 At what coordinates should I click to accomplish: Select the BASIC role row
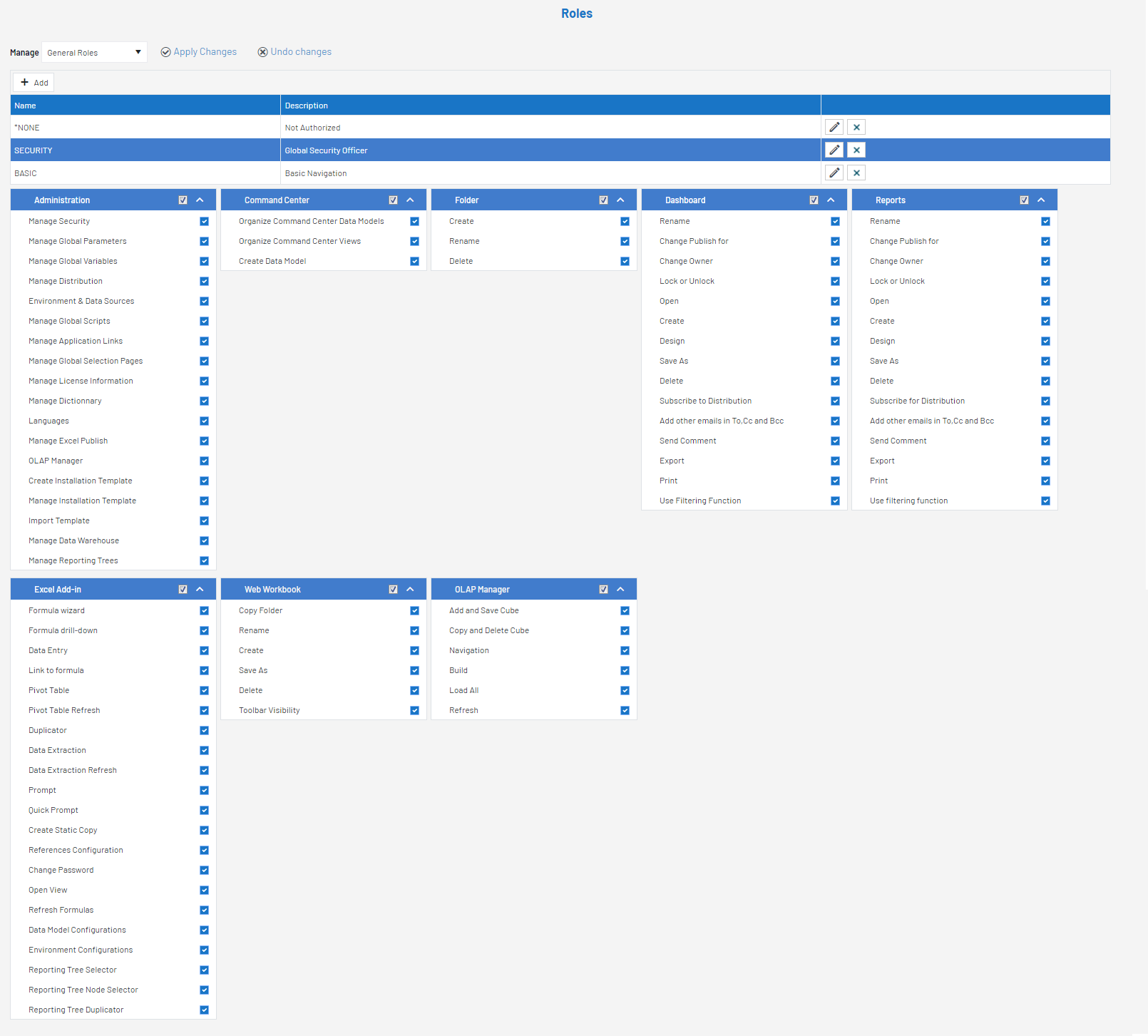click(x=143, y=173)
